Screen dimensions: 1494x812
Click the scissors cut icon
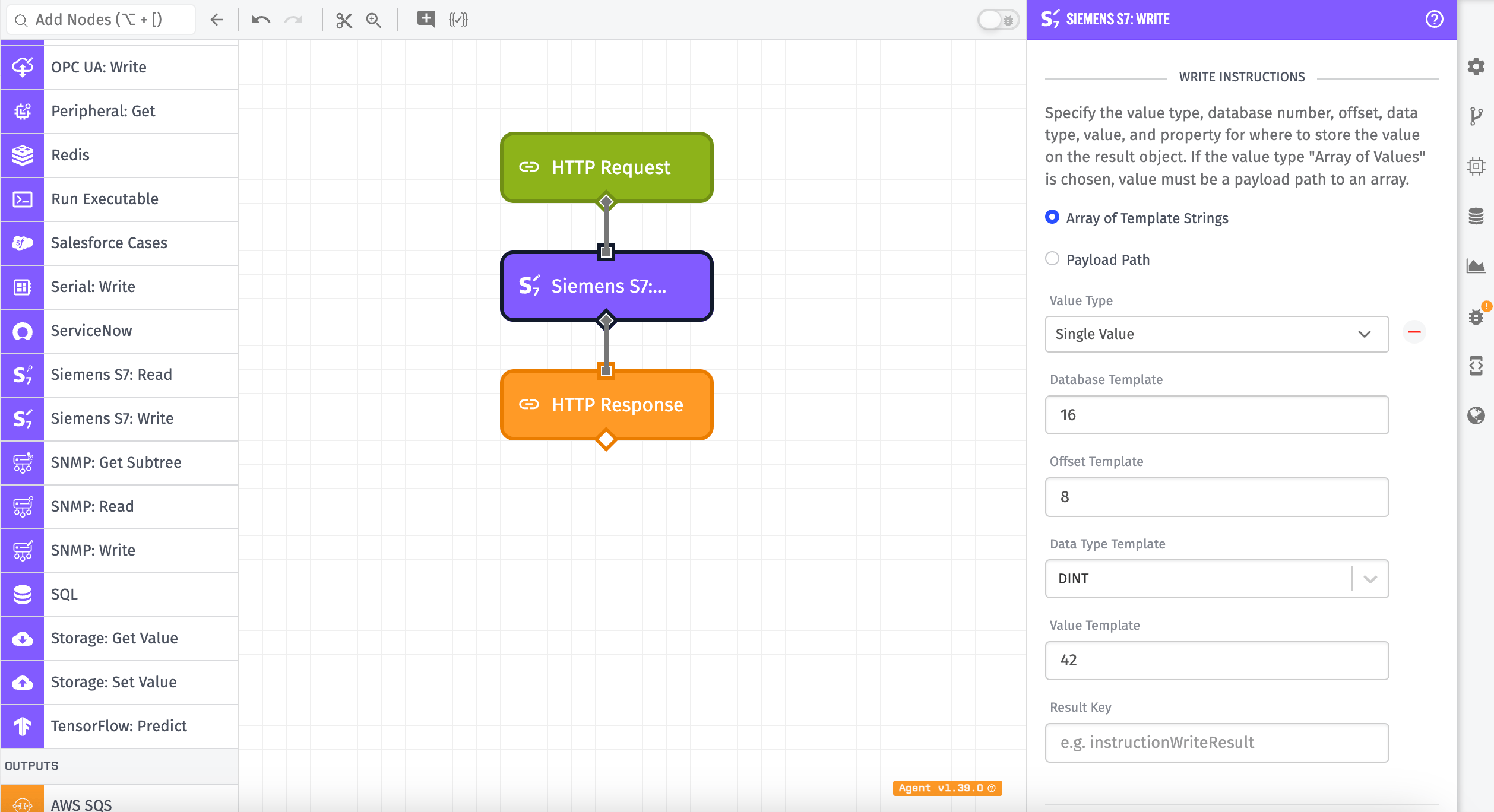[344, 20]
